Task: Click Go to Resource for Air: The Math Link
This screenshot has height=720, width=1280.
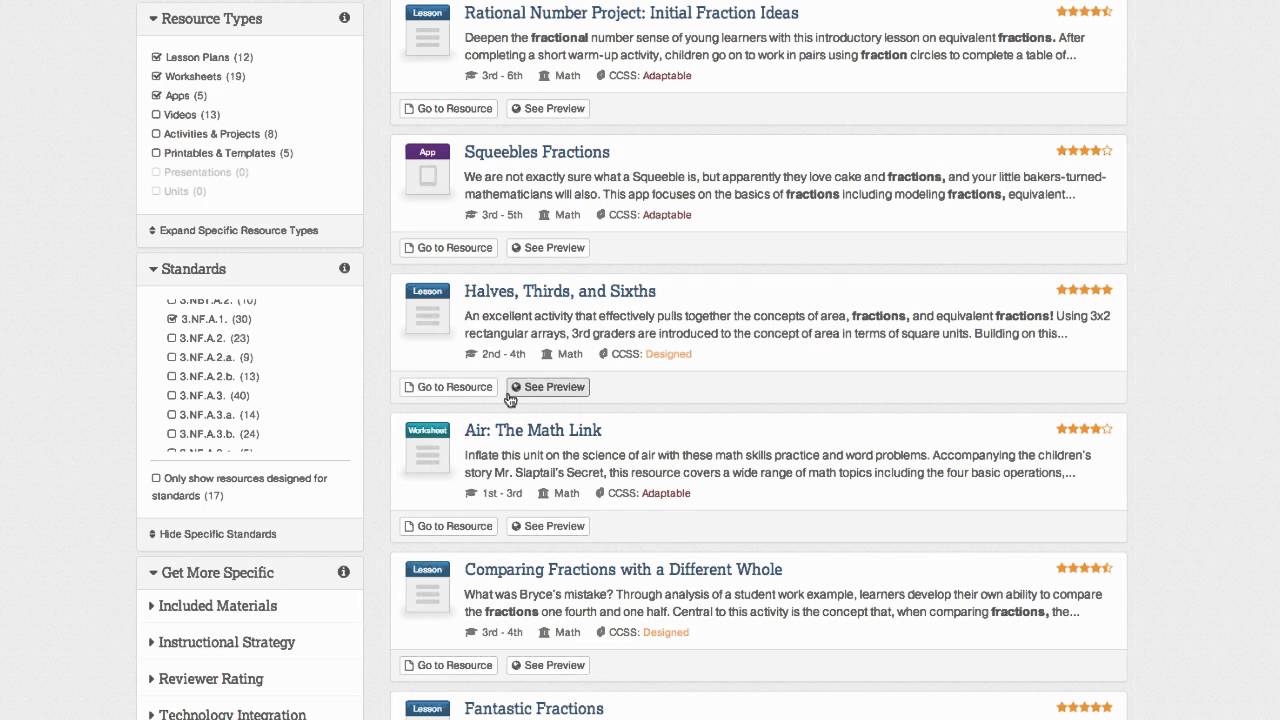Action: click(448, 526)
